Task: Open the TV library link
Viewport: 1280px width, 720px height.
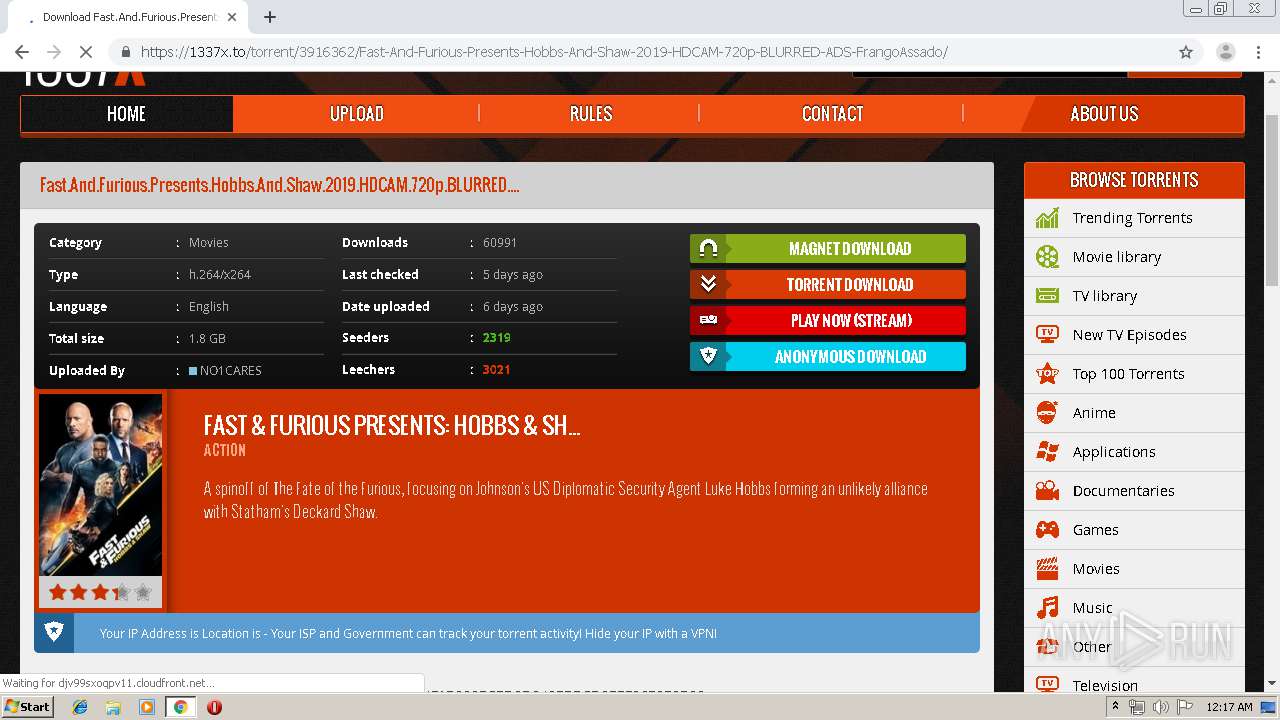Action: 1104,296
